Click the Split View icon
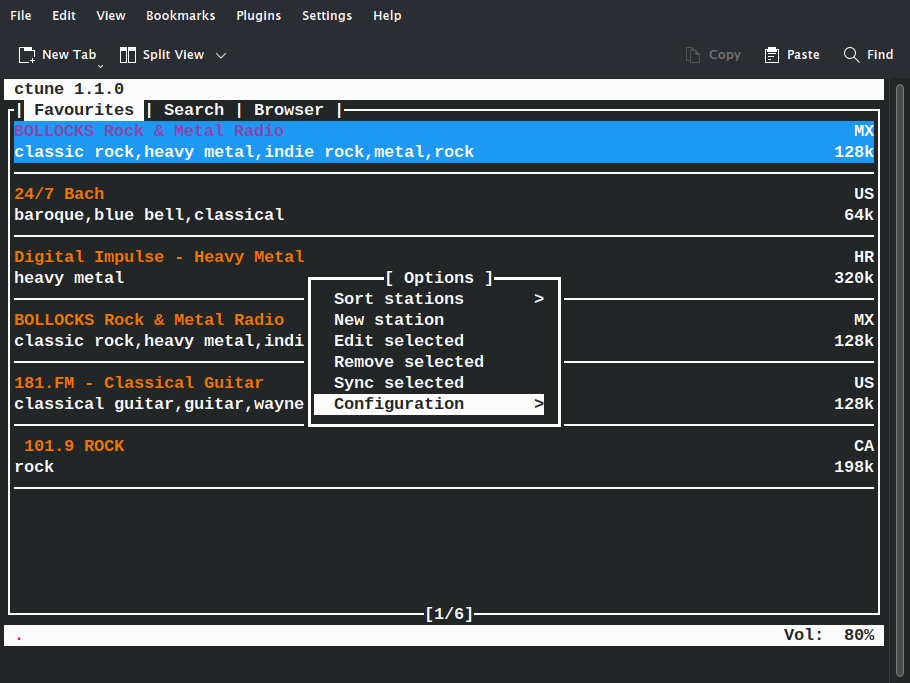This screenshot has width=910, height=683. coord(128,55)
